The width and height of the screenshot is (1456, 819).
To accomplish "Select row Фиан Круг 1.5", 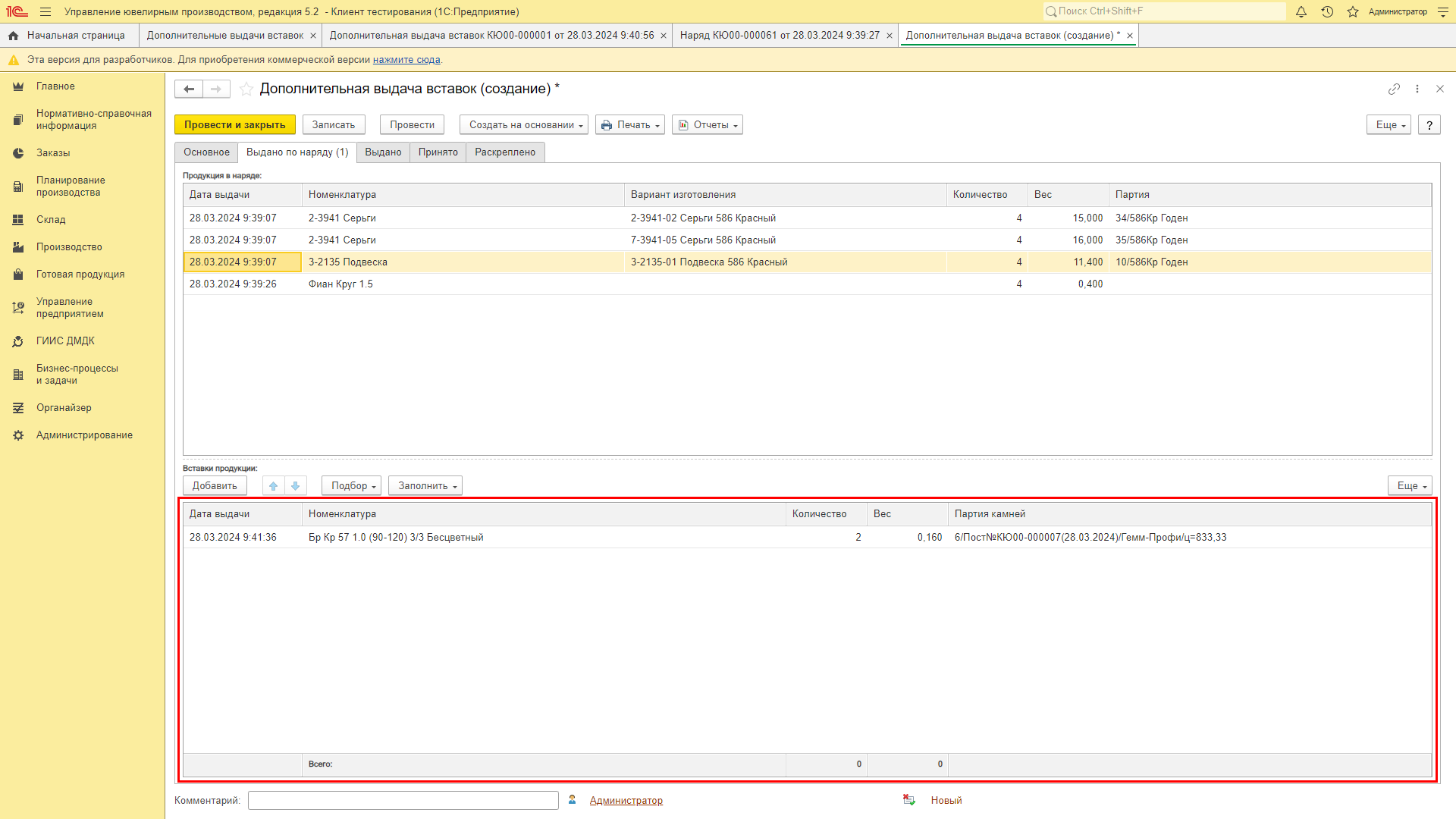I will (807, 284).
